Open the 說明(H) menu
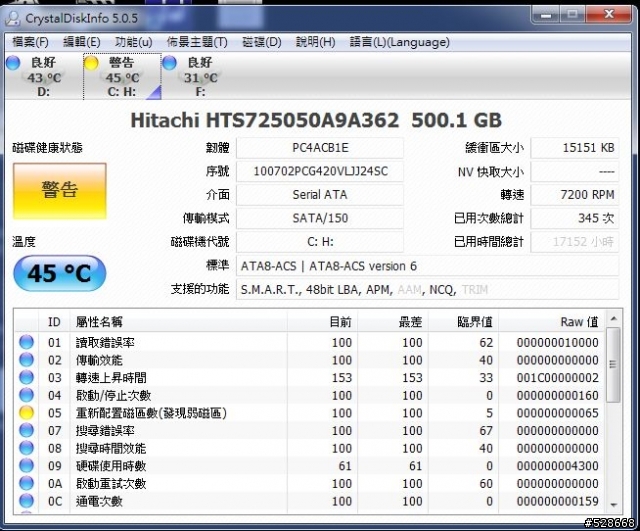The height and width of the screenshot is (531, 640). coord(316,42)
